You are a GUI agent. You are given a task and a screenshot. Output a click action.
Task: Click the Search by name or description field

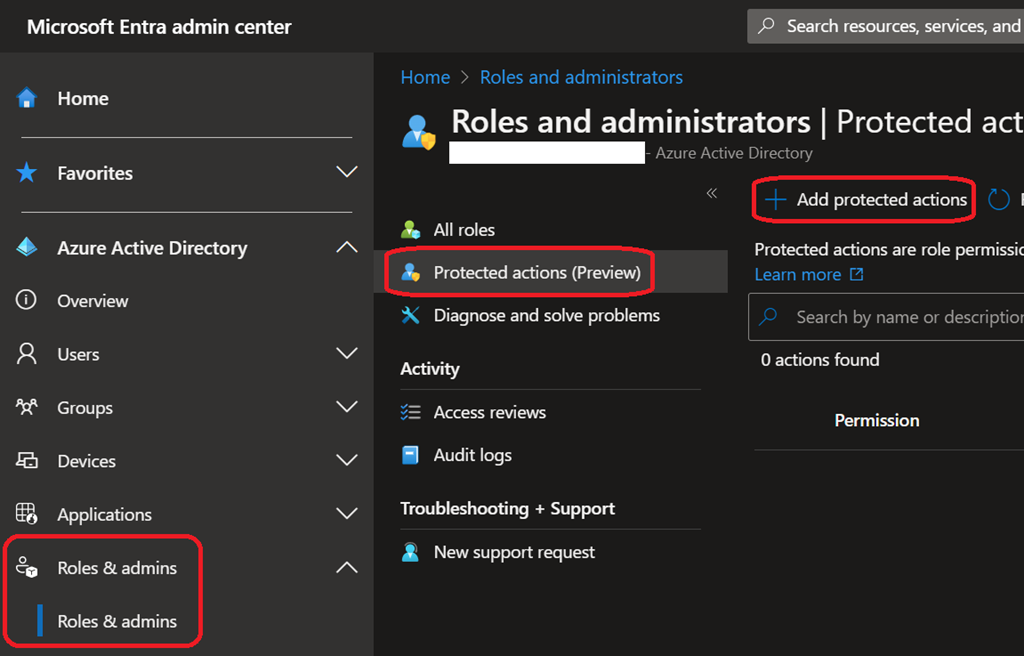(x=900, y=317)
